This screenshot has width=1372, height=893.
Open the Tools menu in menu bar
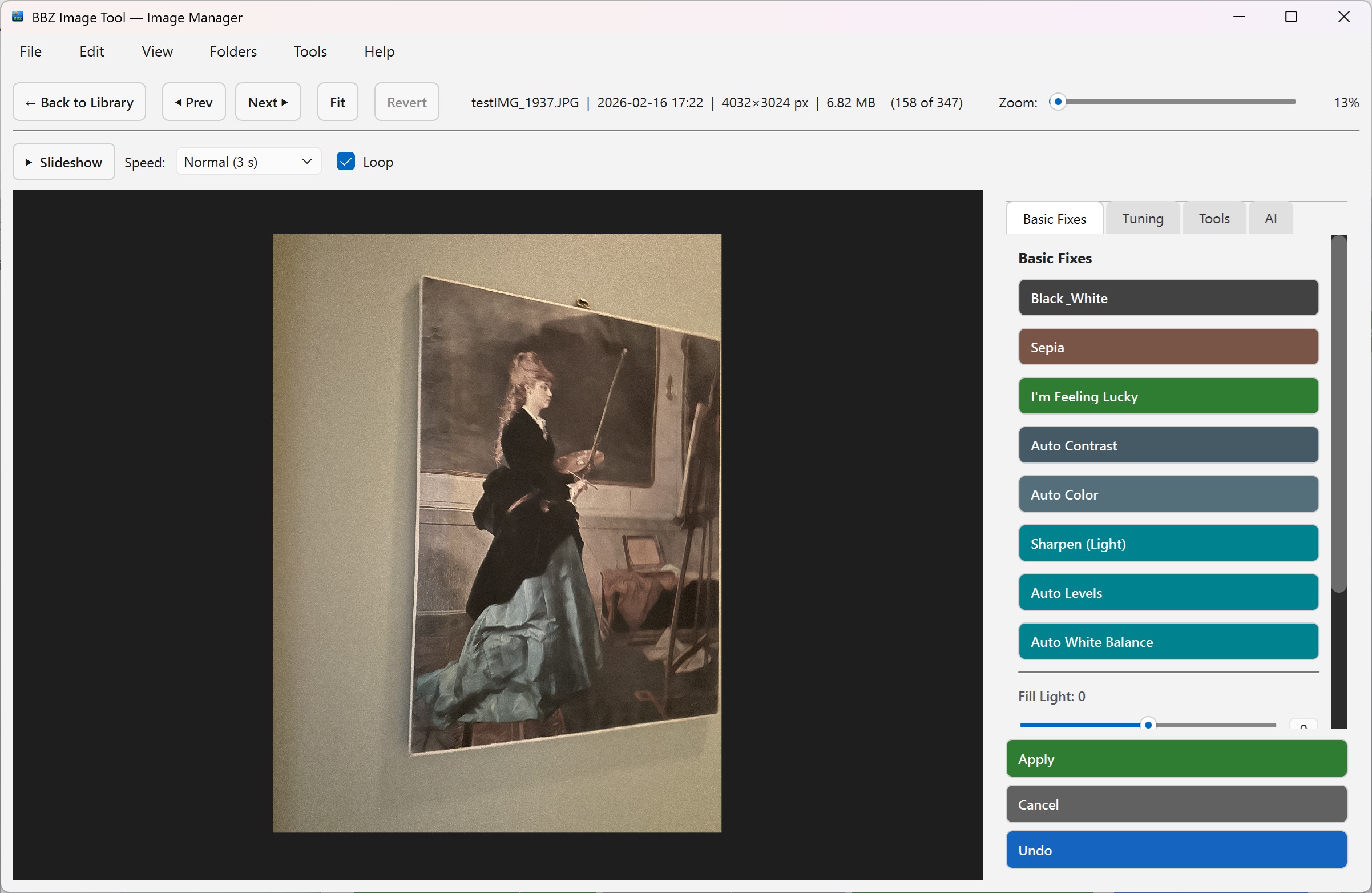pos(310,51)
